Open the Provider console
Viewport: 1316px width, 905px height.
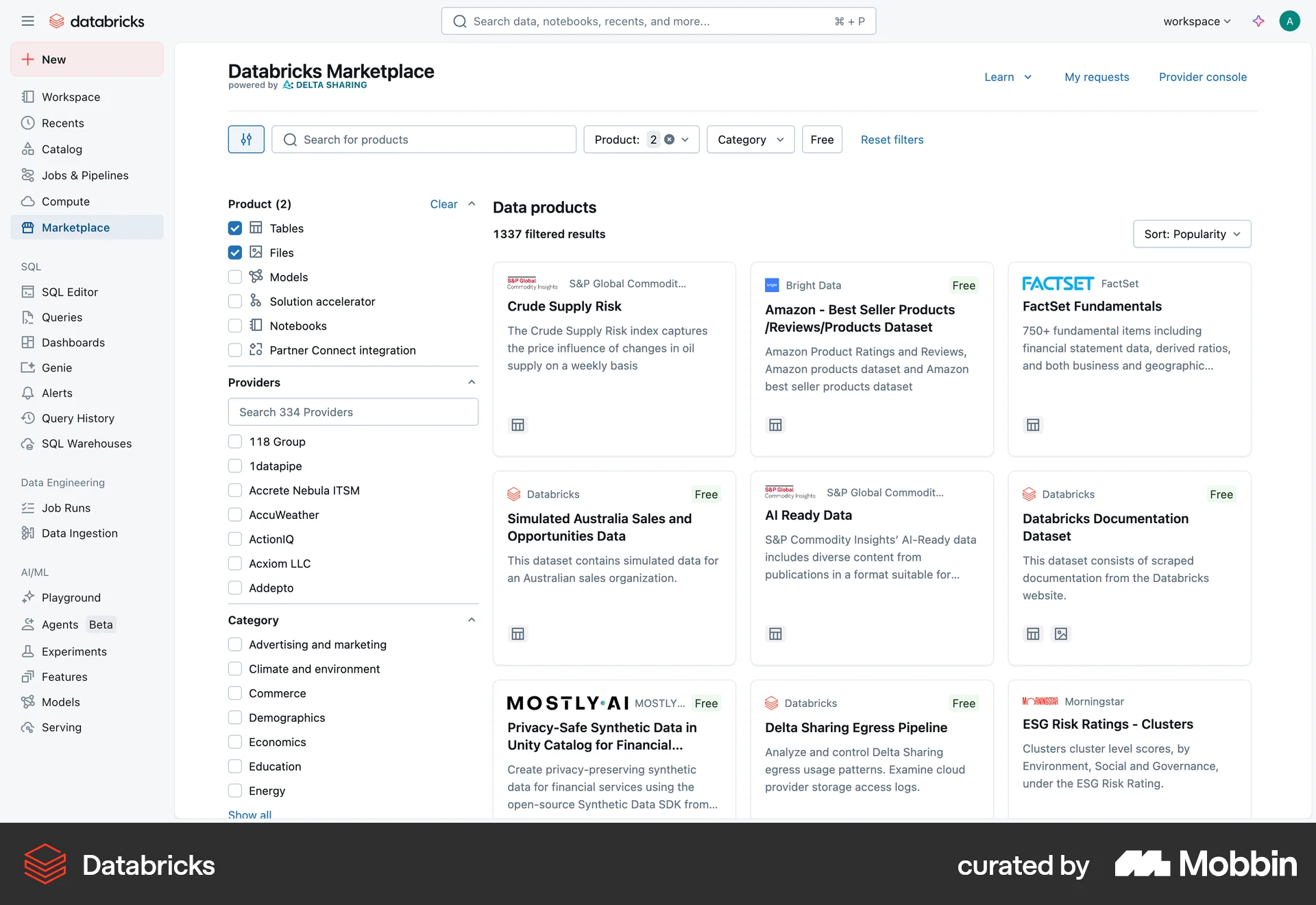1203,77
